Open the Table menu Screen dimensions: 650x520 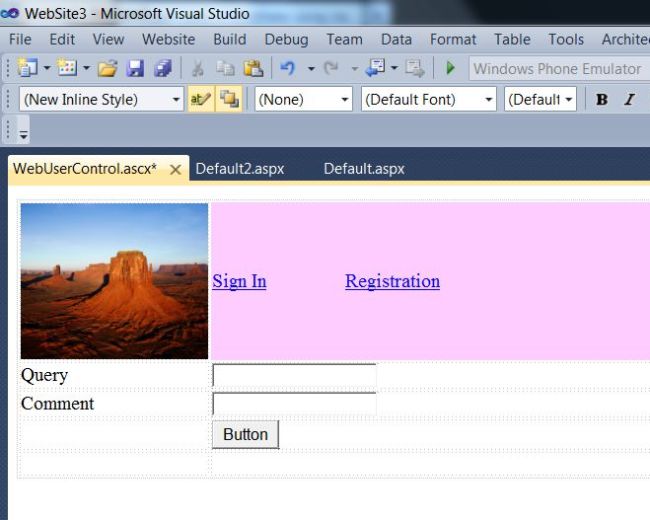click(x=512, y=39)
